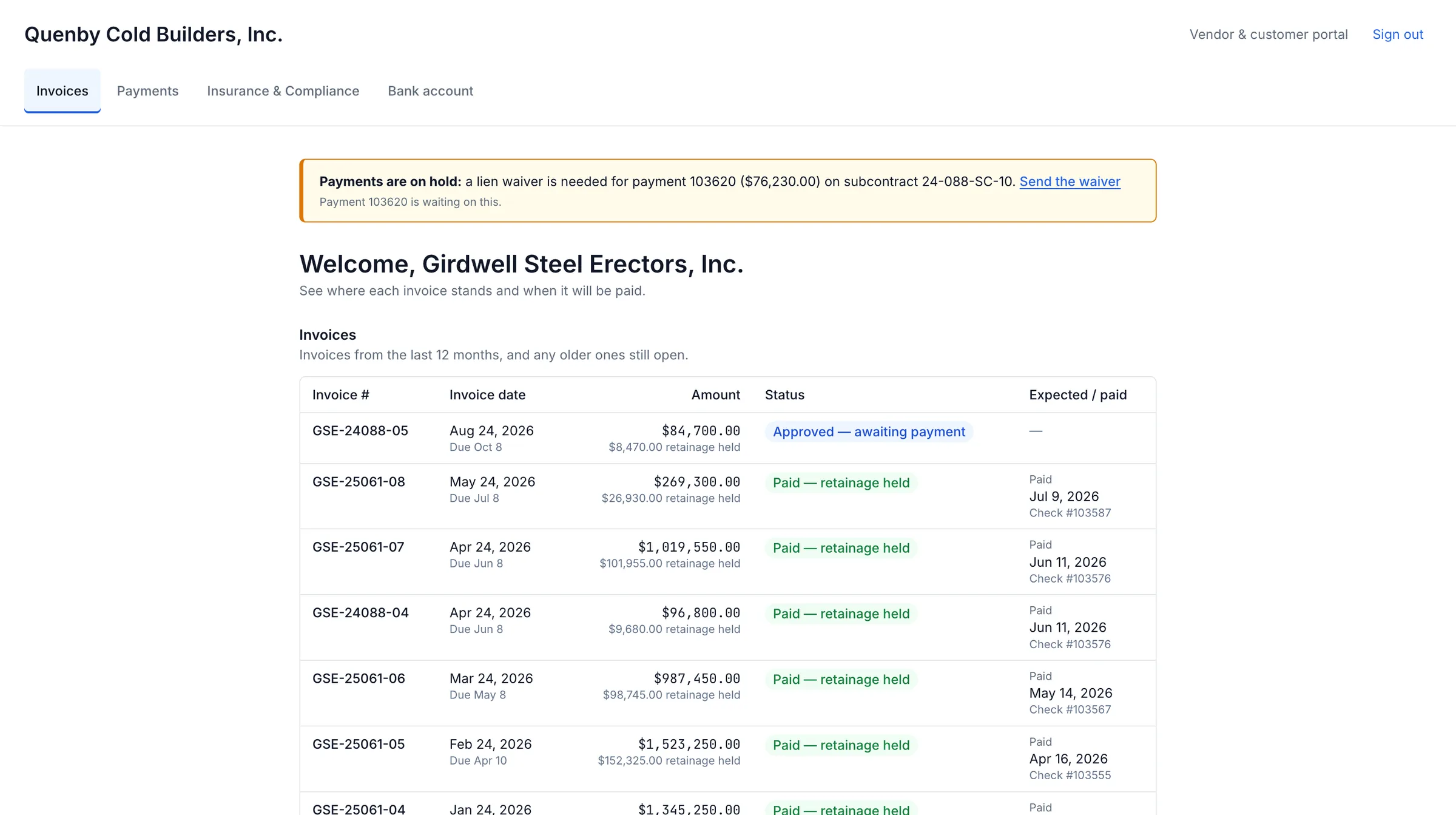Click the $96,800.00 amount
This screenshot has height=815, width=1456.
tap(701, 613)
